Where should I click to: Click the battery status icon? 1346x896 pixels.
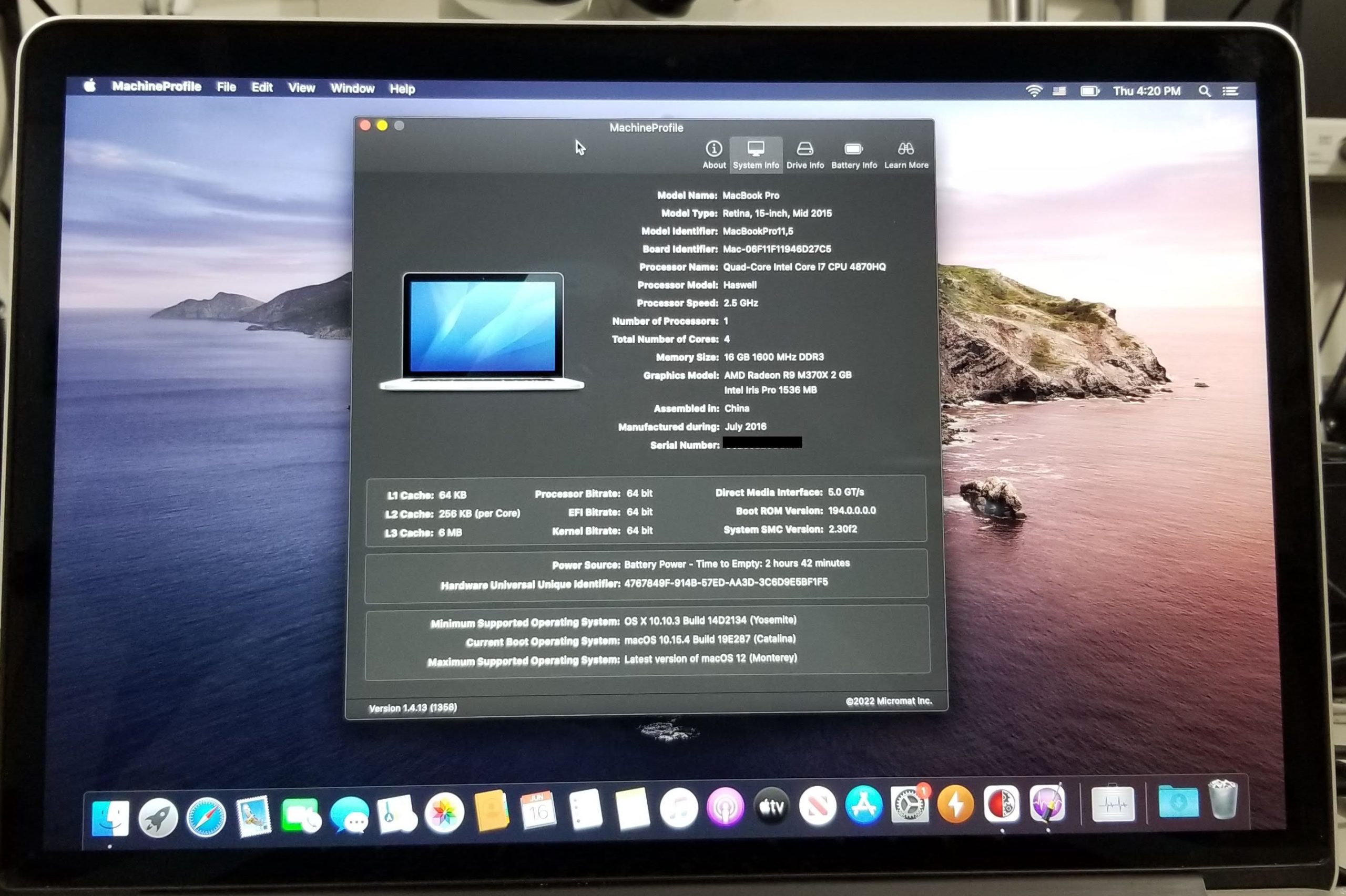tap(1089, 91)
